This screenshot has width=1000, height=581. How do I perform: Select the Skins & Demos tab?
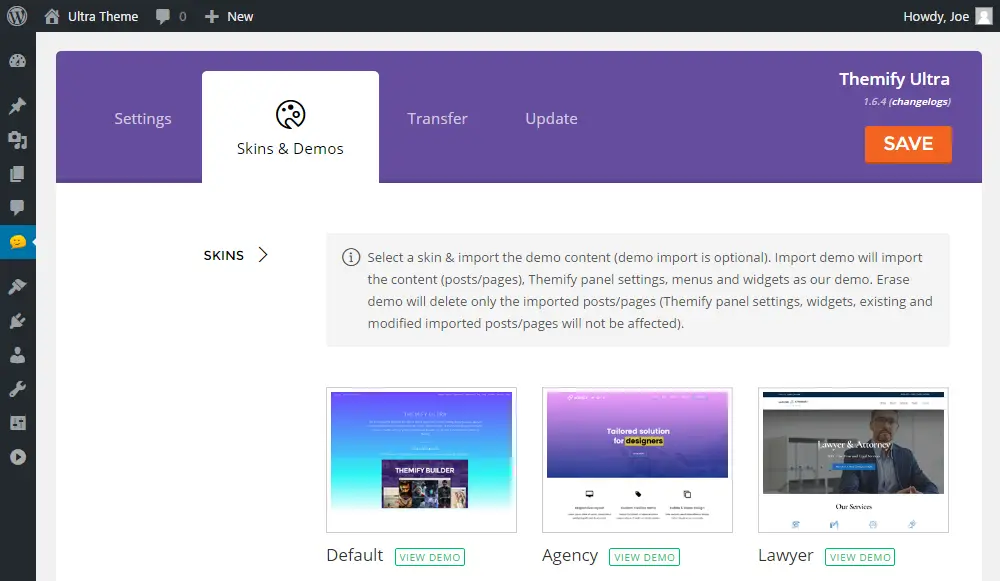click(x=290, y=127)
